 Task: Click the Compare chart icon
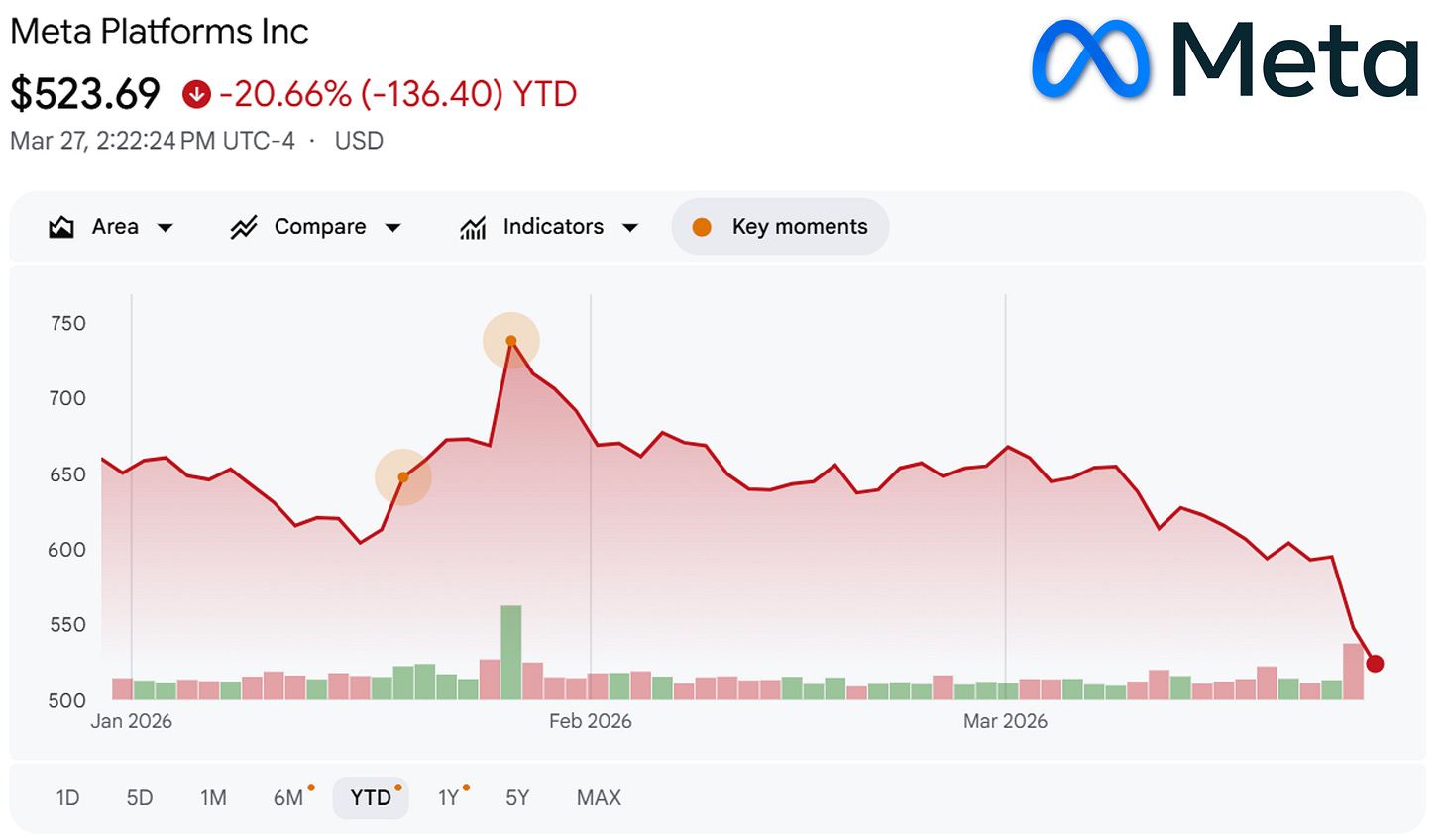[x=244, y=227]
